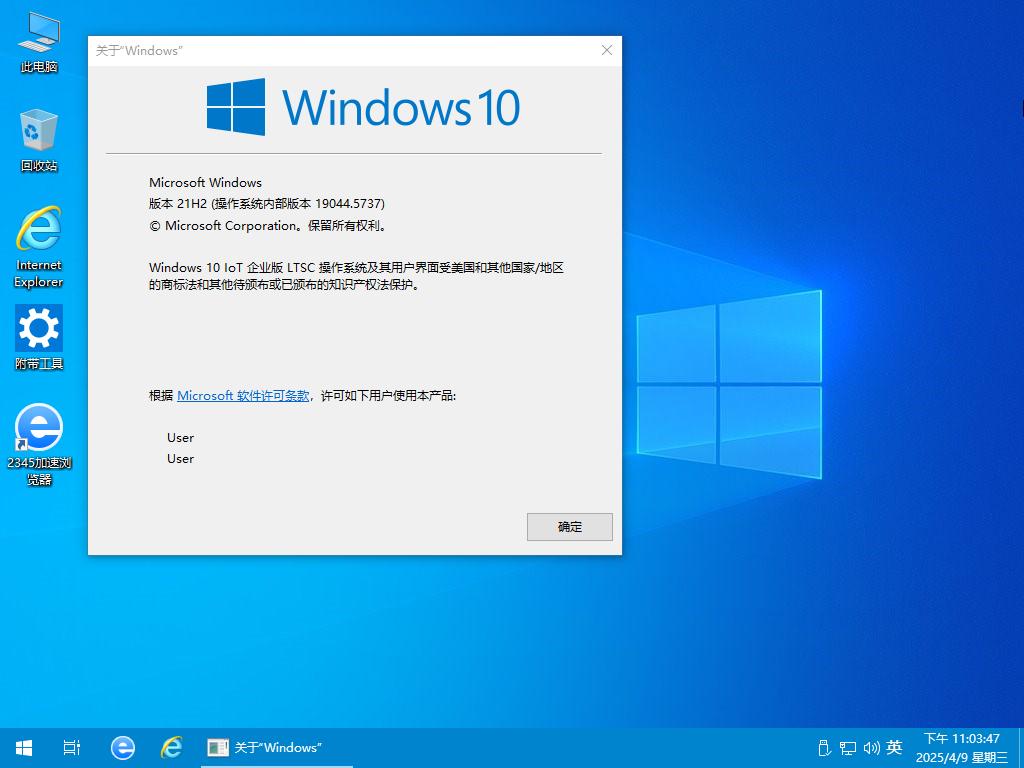
Task: Close the 关于"Windows" dialog with X
Action: (x=607, y=50)
